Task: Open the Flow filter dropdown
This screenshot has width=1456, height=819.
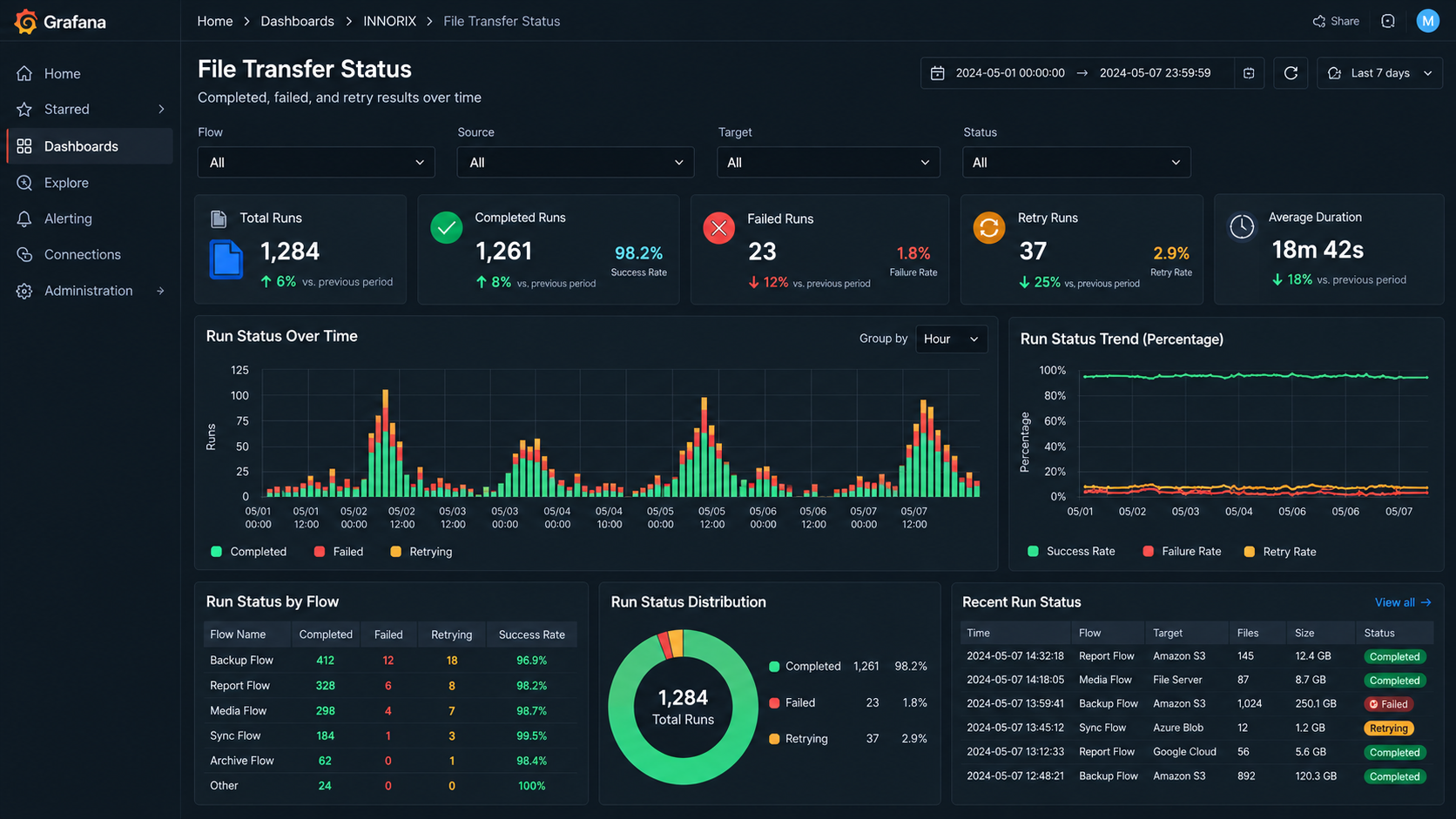Action: (x=316, y=163)
